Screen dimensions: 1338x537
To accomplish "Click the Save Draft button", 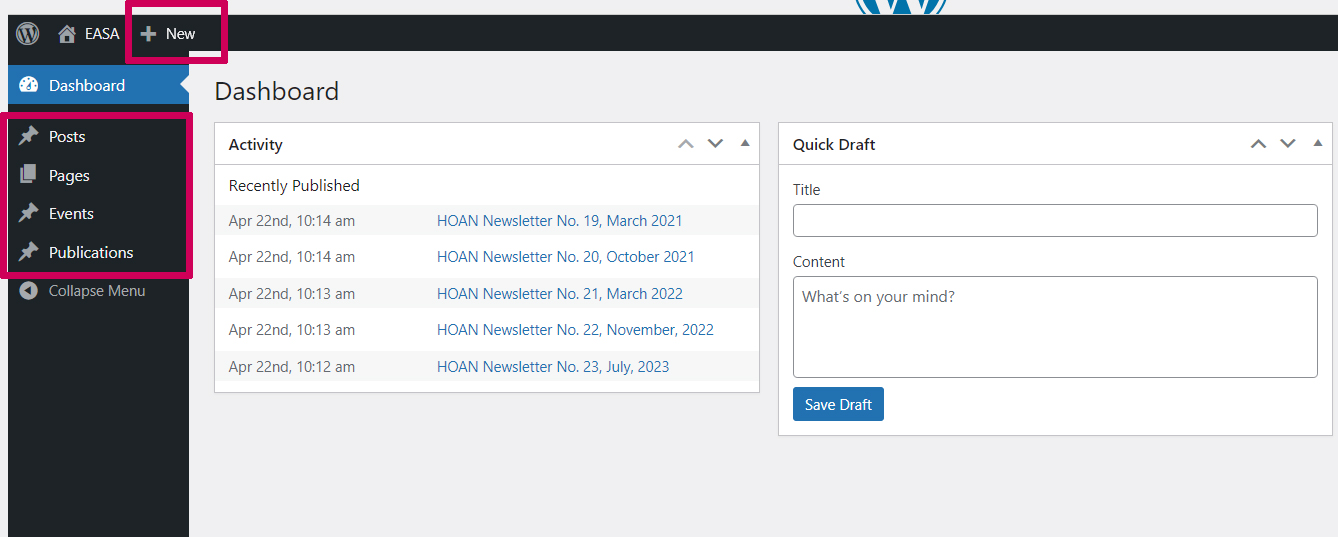I will (x=838, y=404).
